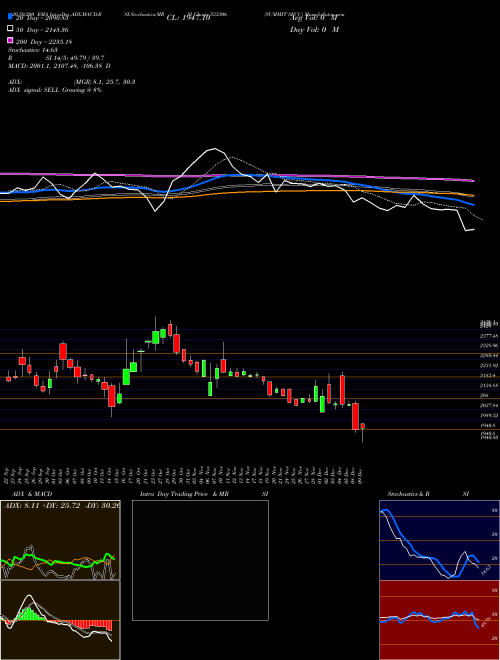Viewport: 500px width, 660px height.
Task: Click the Stochastics: 14.63 readout
Action: click(32, 50)
